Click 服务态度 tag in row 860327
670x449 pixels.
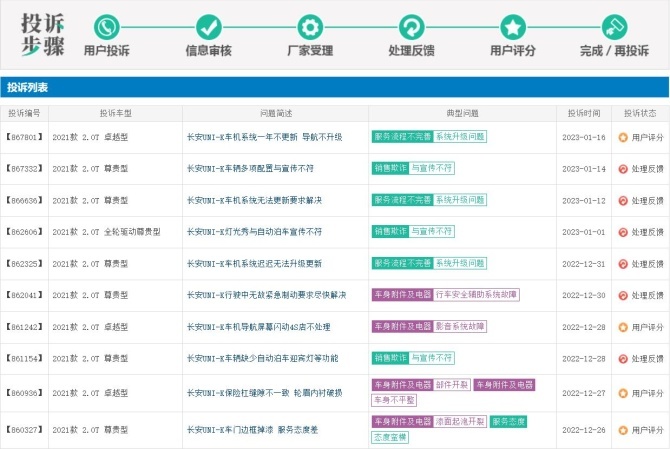508,422
